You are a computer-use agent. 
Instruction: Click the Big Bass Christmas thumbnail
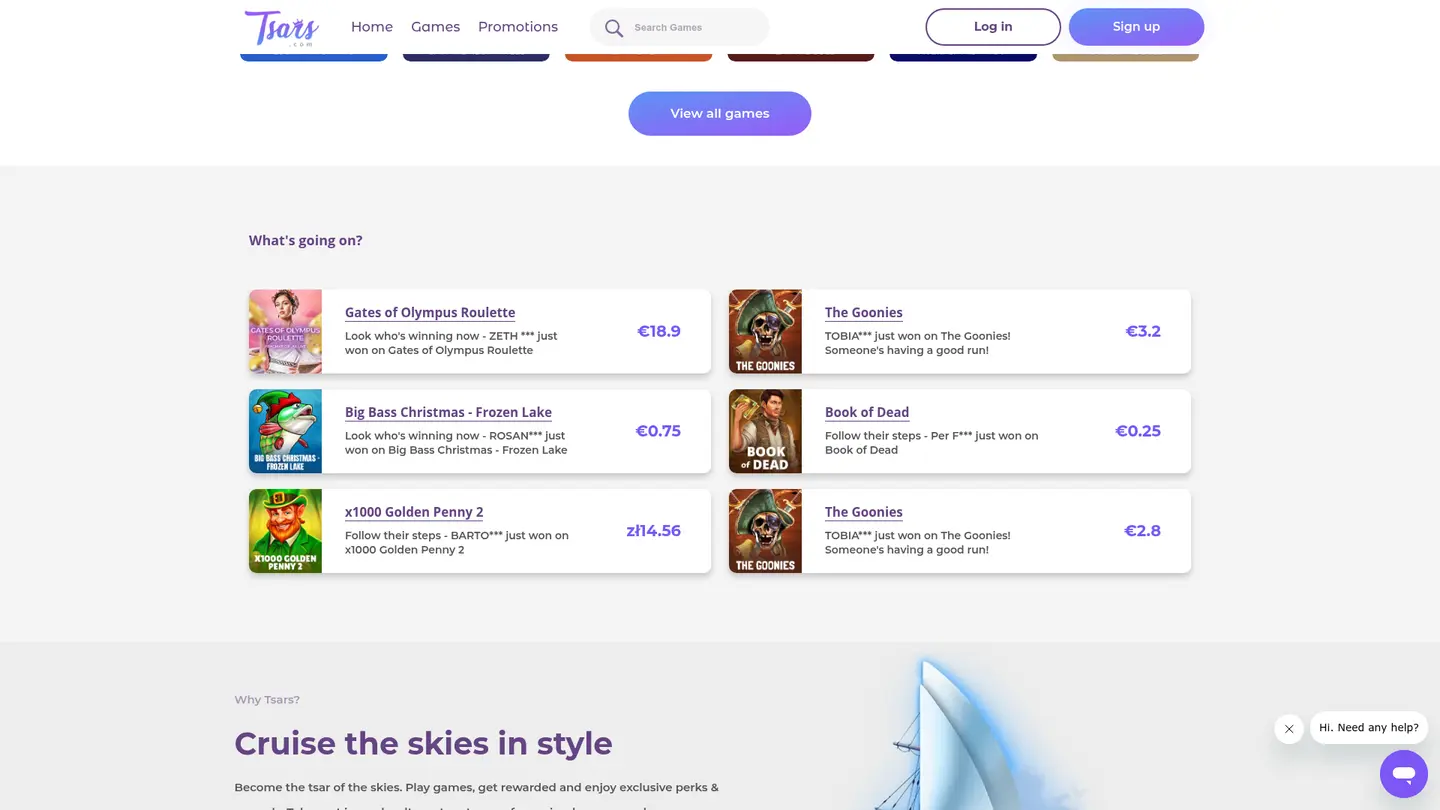(x=285, y=431)
